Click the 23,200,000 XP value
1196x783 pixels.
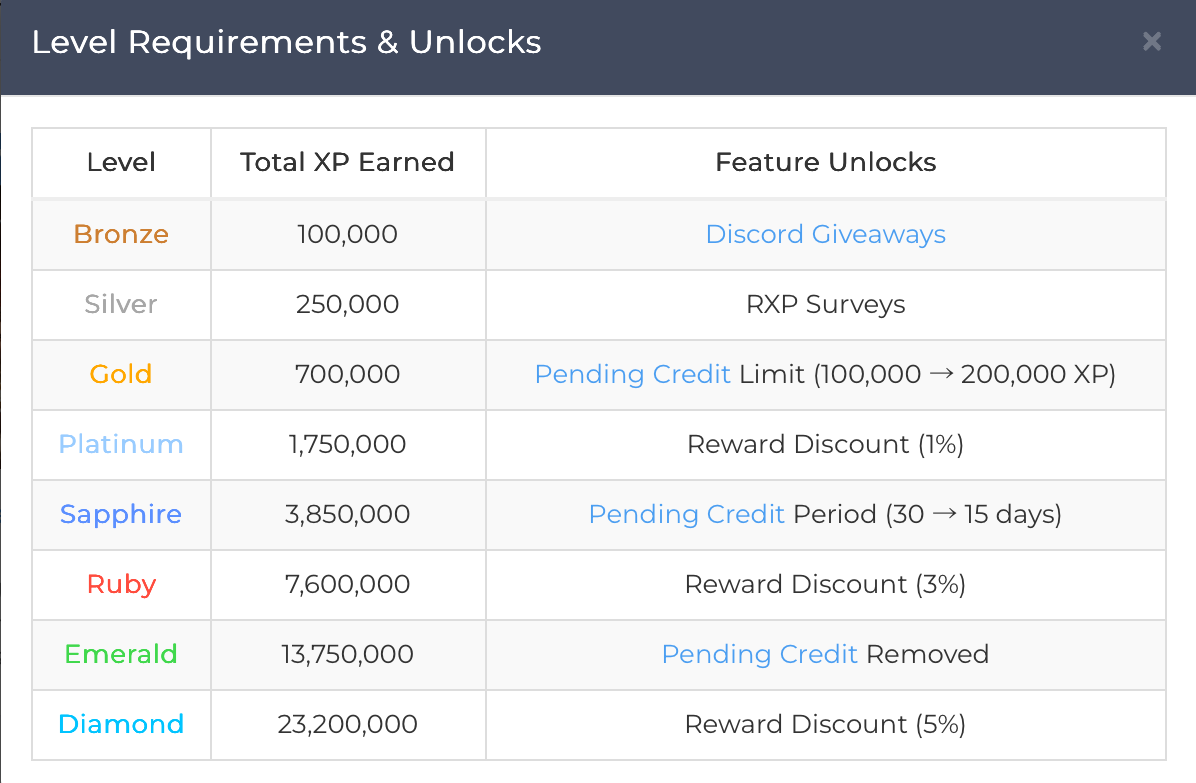point(347,724)
